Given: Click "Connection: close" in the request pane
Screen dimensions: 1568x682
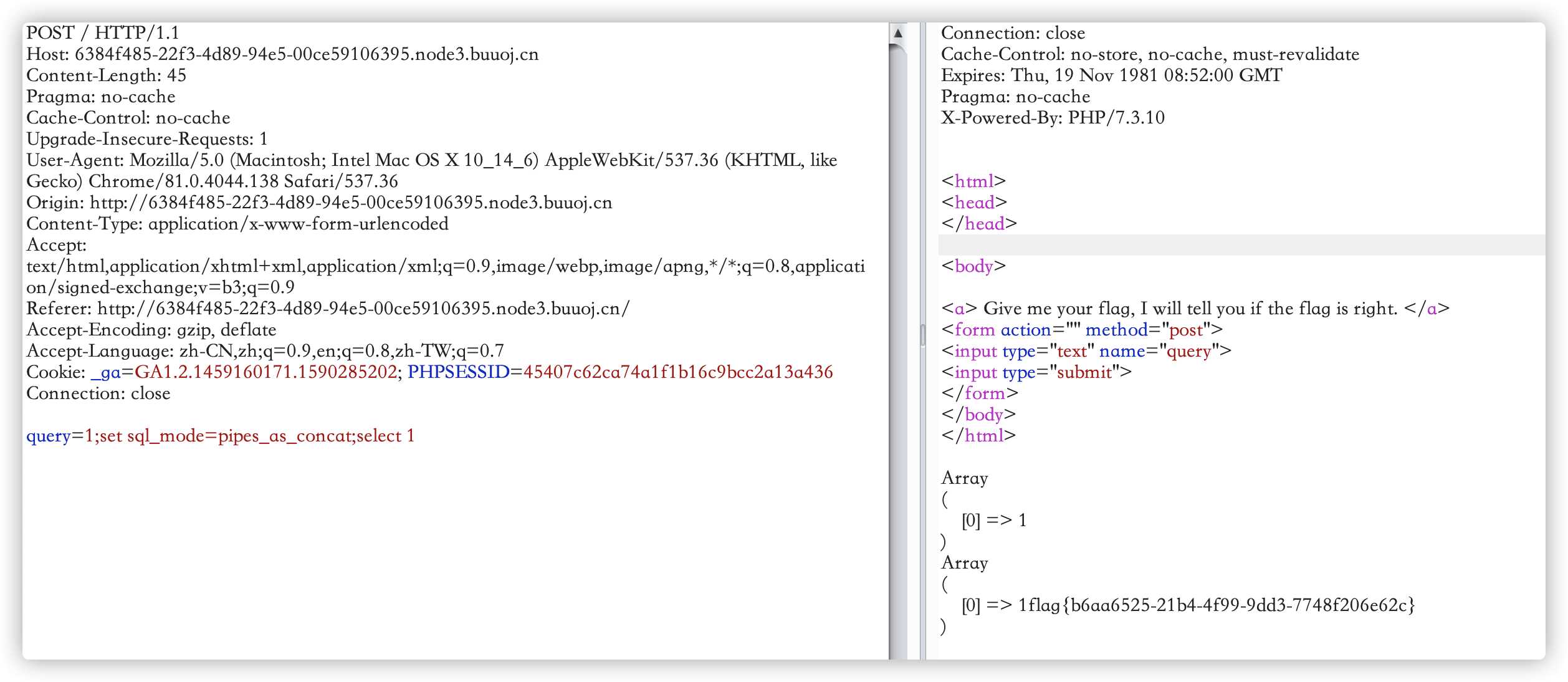Looking at the screenshot, I should coord(98,393).
